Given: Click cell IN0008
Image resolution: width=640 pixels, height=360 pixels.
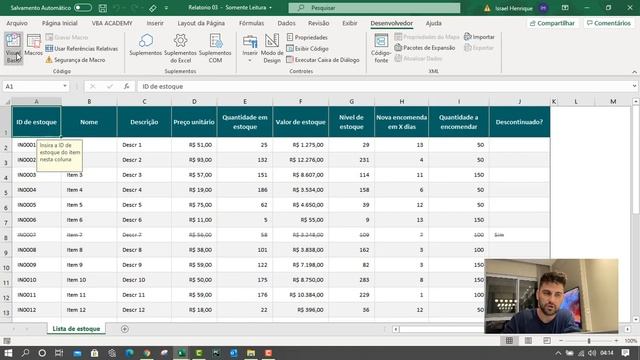Looking at the screenshot, I should [36, 250].
